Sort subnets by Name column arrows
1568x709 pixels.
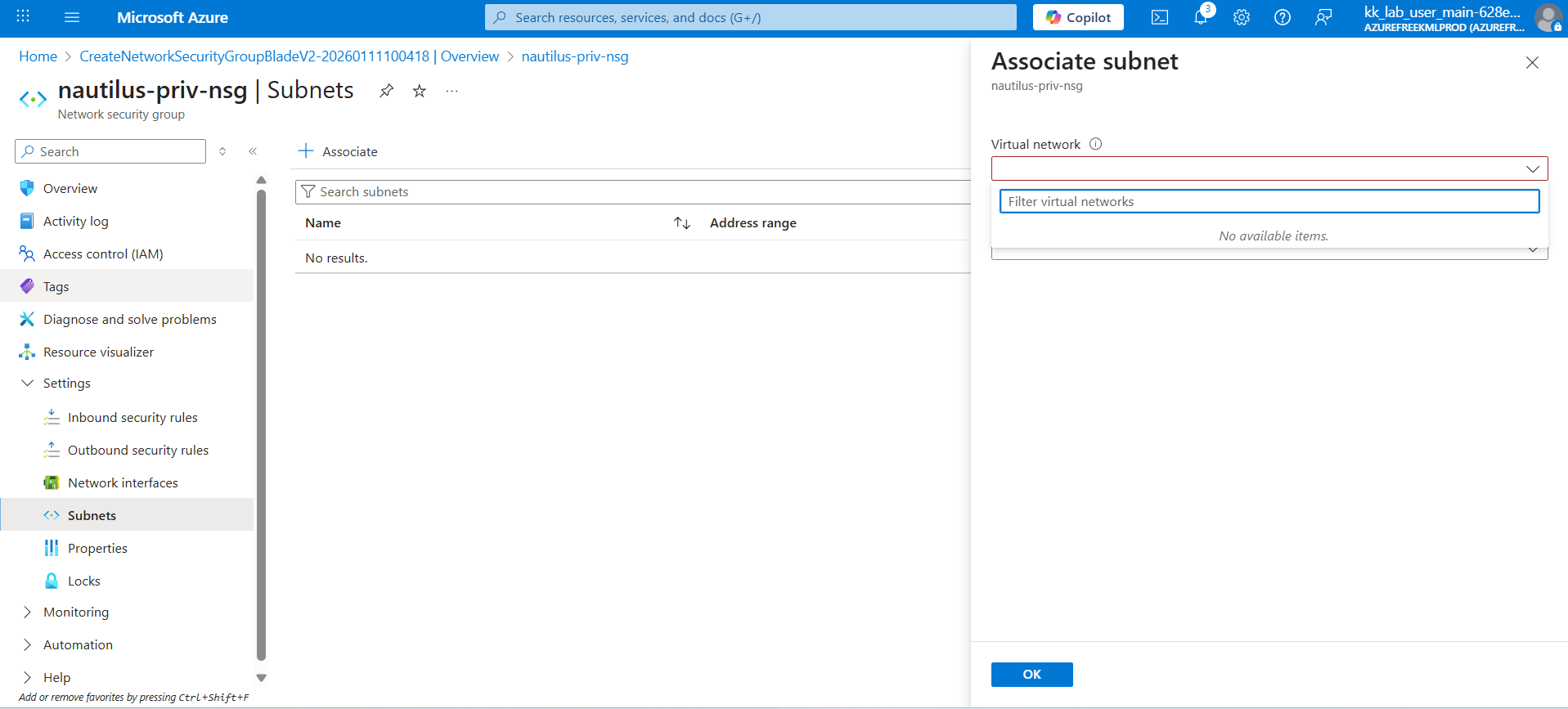[x=682, y=223]
